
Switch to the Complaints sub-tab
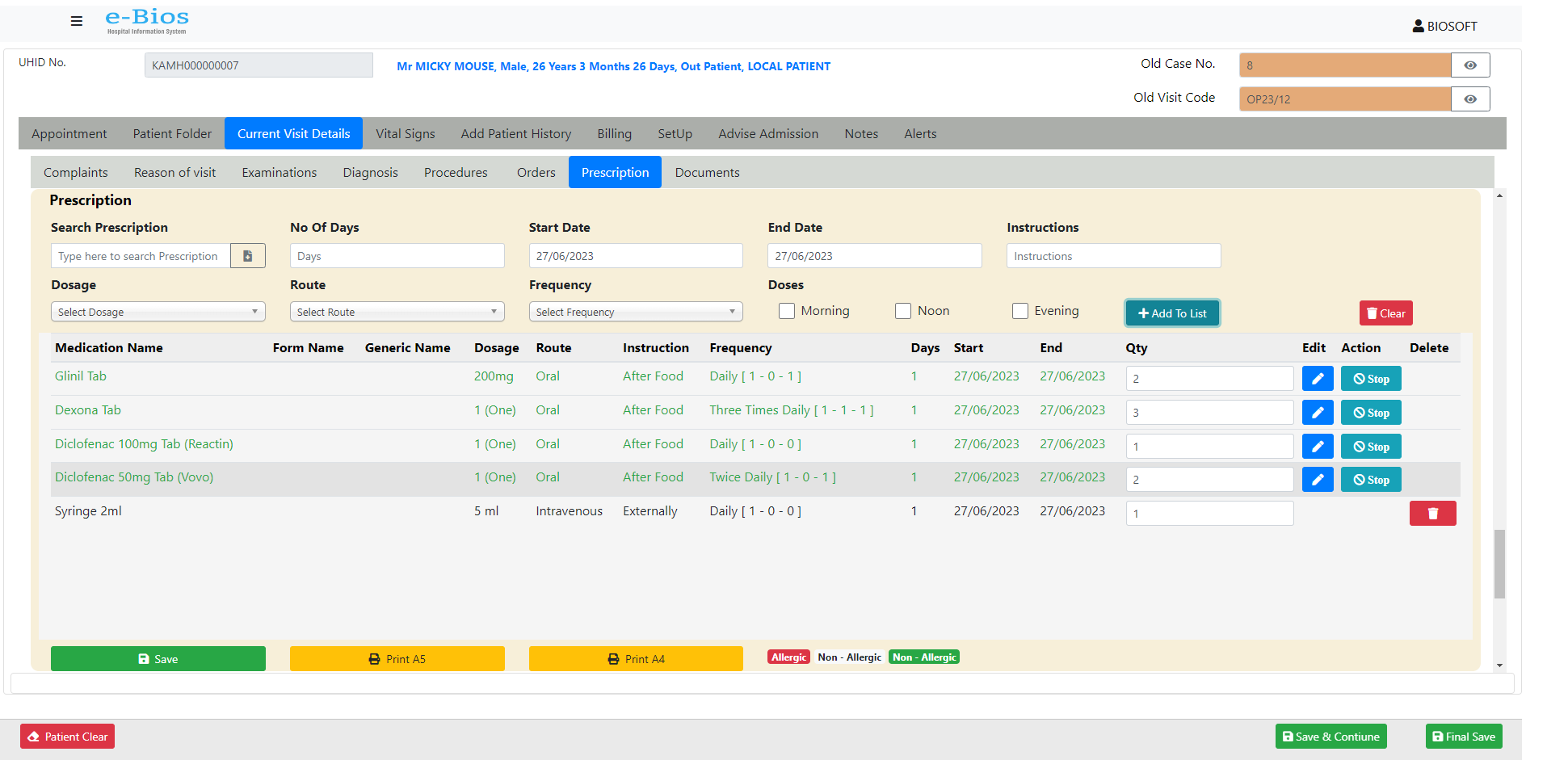[76, 173]
